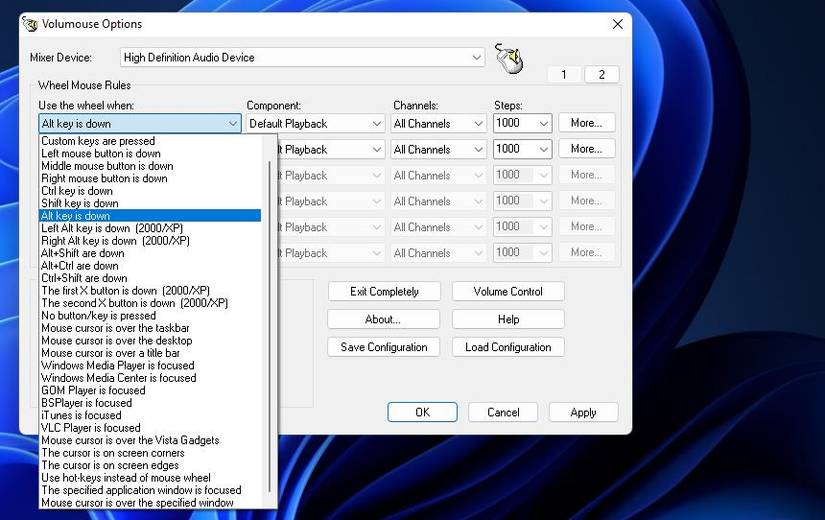The height and width of the screenshot is (520, 825).
Task: Select 'Mouse cursor is over the specified window'
Action: [x=150, y=503]
